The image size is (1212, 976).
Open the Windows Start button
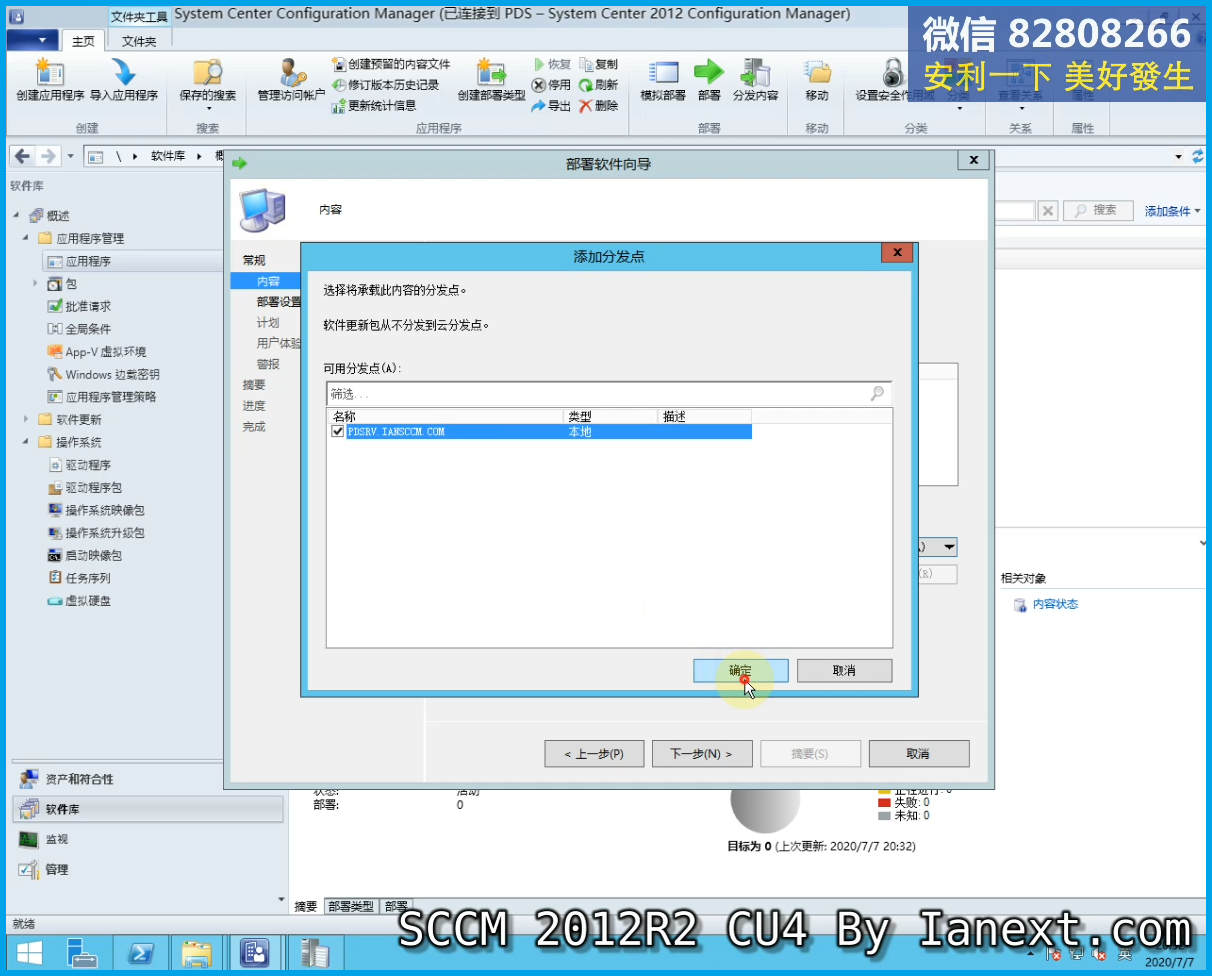(29, 953)
